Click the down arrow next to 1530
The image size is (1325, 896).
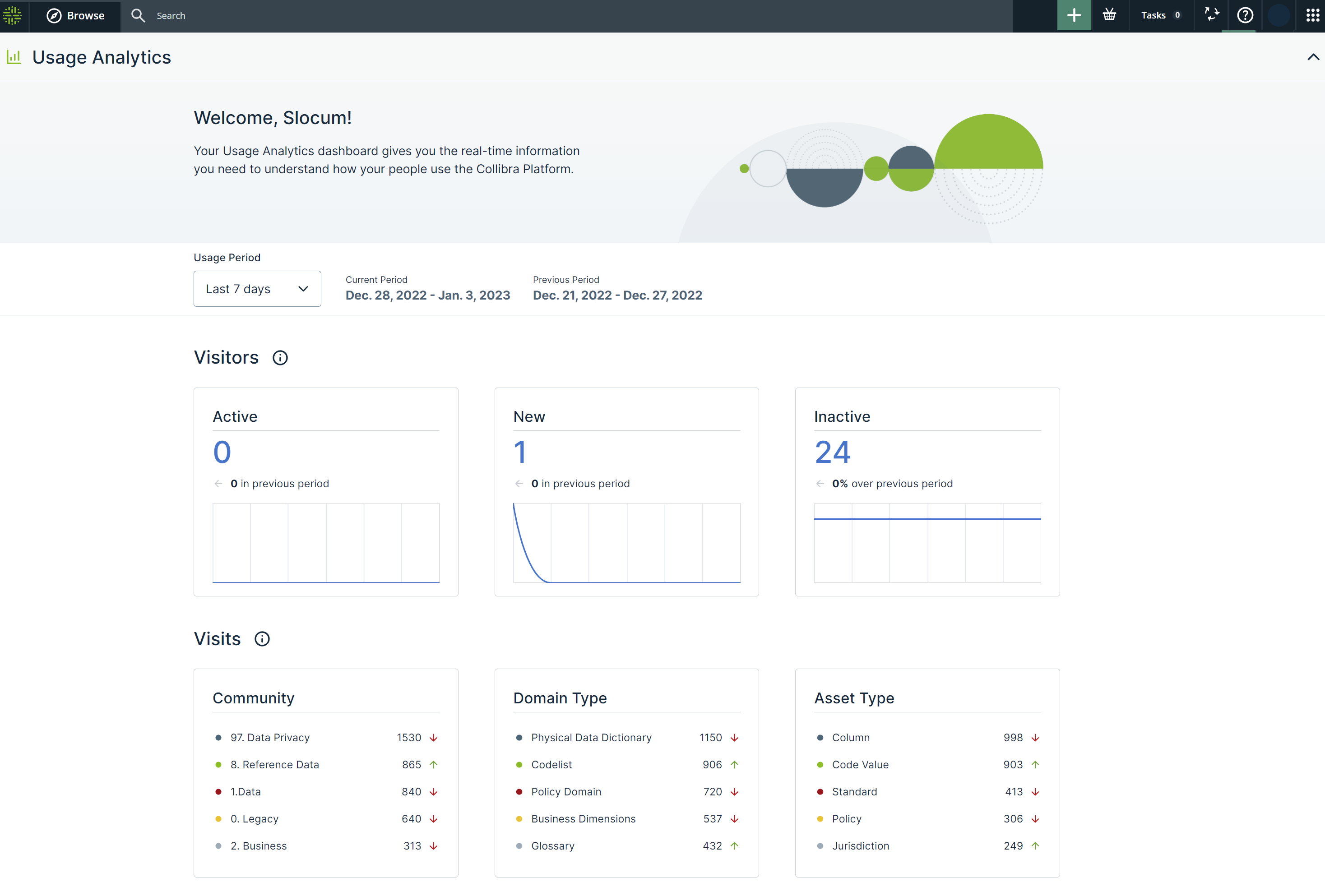[x=433, y=738]
